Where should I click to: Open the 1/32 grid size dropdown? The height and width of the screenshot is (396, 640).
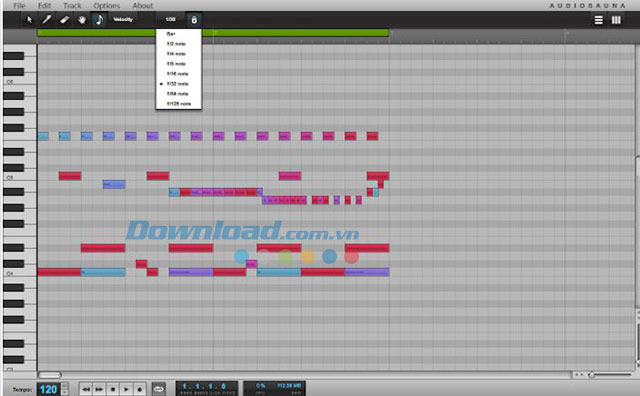pos(171,19)
